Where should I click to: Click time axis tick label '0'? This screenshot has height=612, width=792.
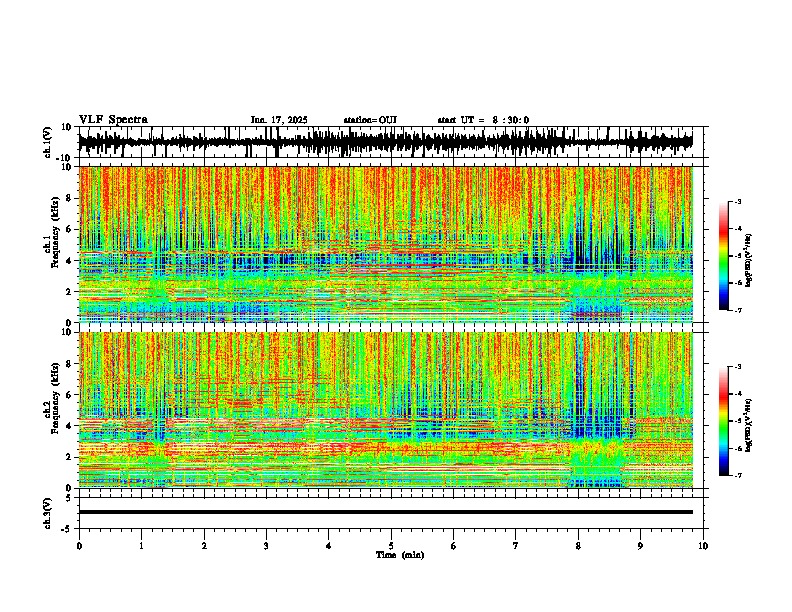coord(79,546)
